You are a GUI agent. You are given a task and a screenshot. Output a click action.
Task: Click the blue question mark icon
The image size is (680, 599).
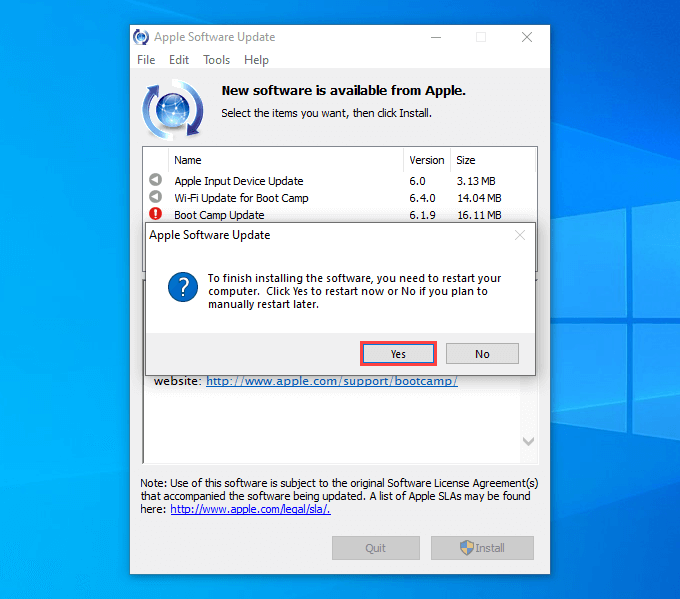183,287
